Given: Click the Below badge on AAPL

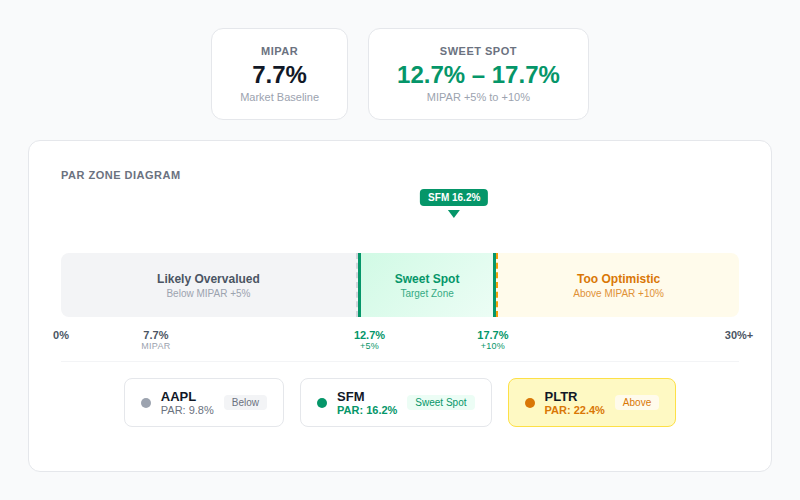Looking at the screenshot, I should click(x=245, y=403).
